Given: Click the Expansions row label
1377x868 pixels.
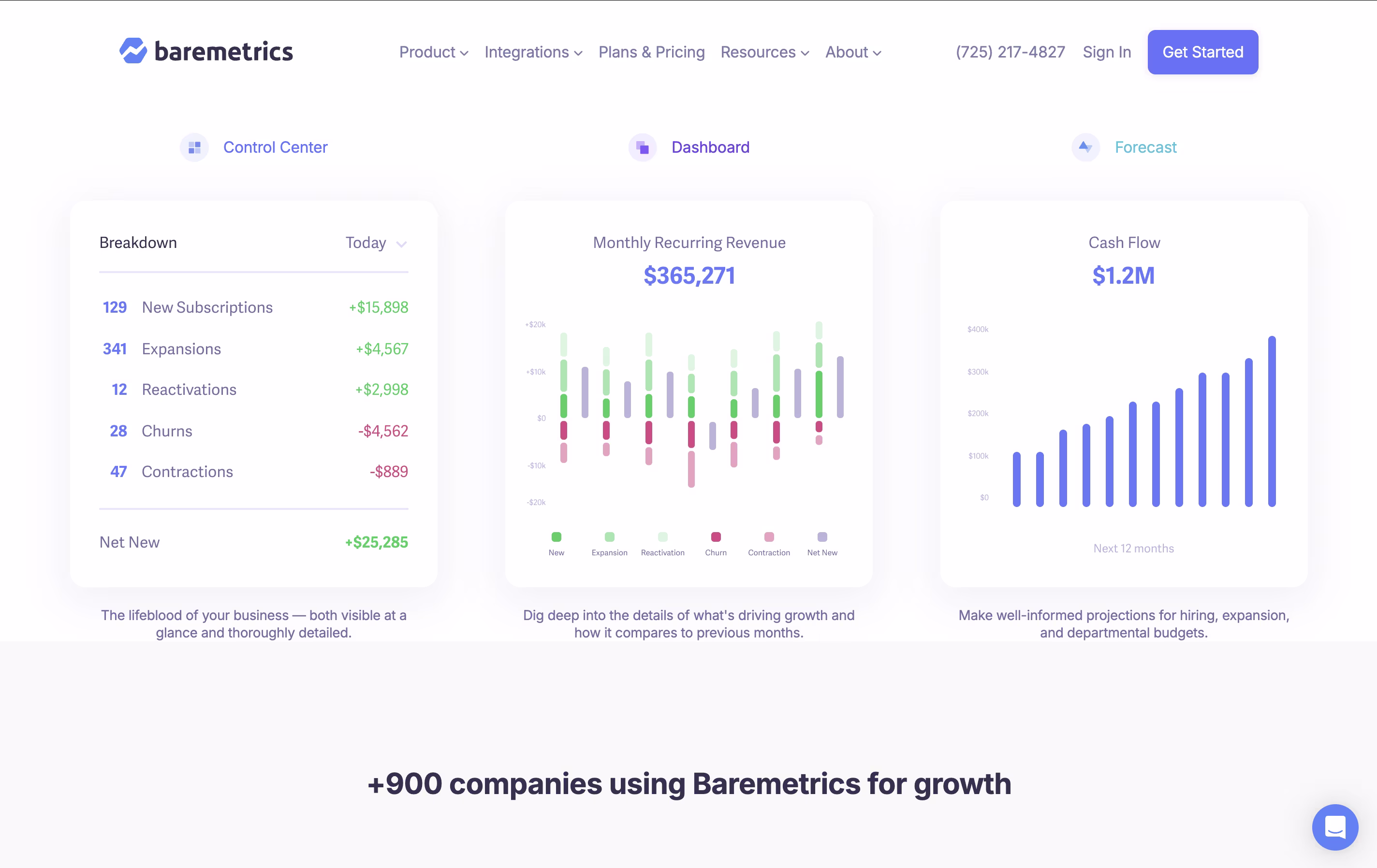Looking at the screenshot, I should click(x=181, y=348).
